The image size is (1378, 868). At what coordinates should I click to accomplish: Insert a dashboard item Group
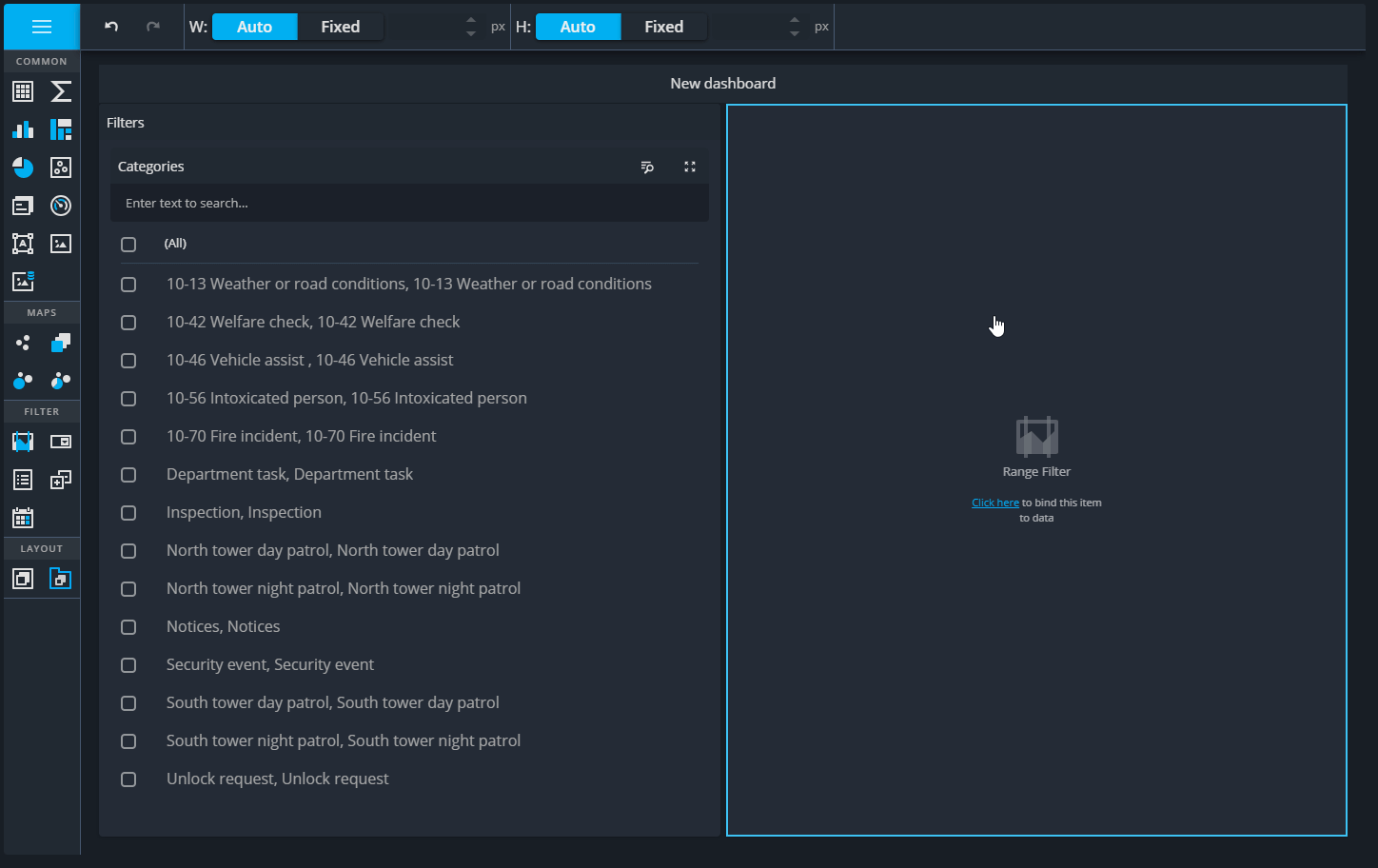click(x=23, y=579)
